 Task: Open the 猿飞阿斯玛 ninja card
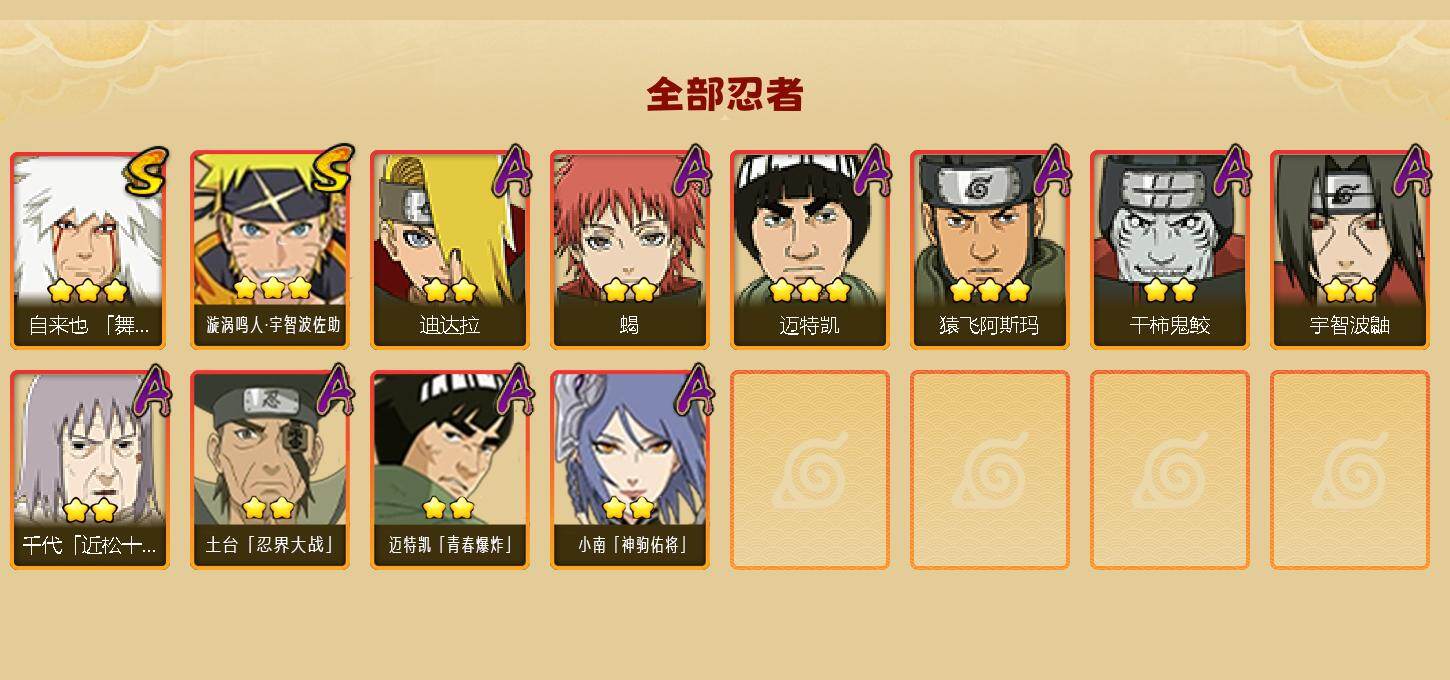pyautogui.click(x=990, y=250)
